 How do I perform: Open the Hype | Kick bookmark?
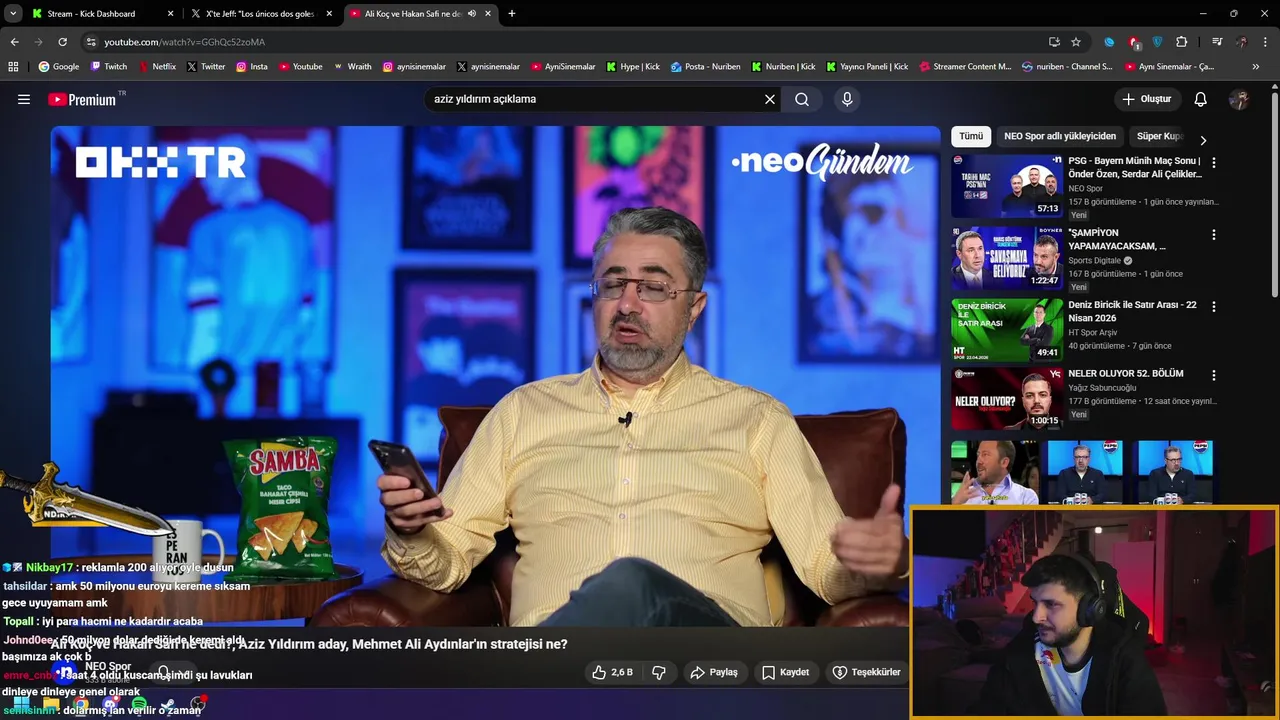633,67
